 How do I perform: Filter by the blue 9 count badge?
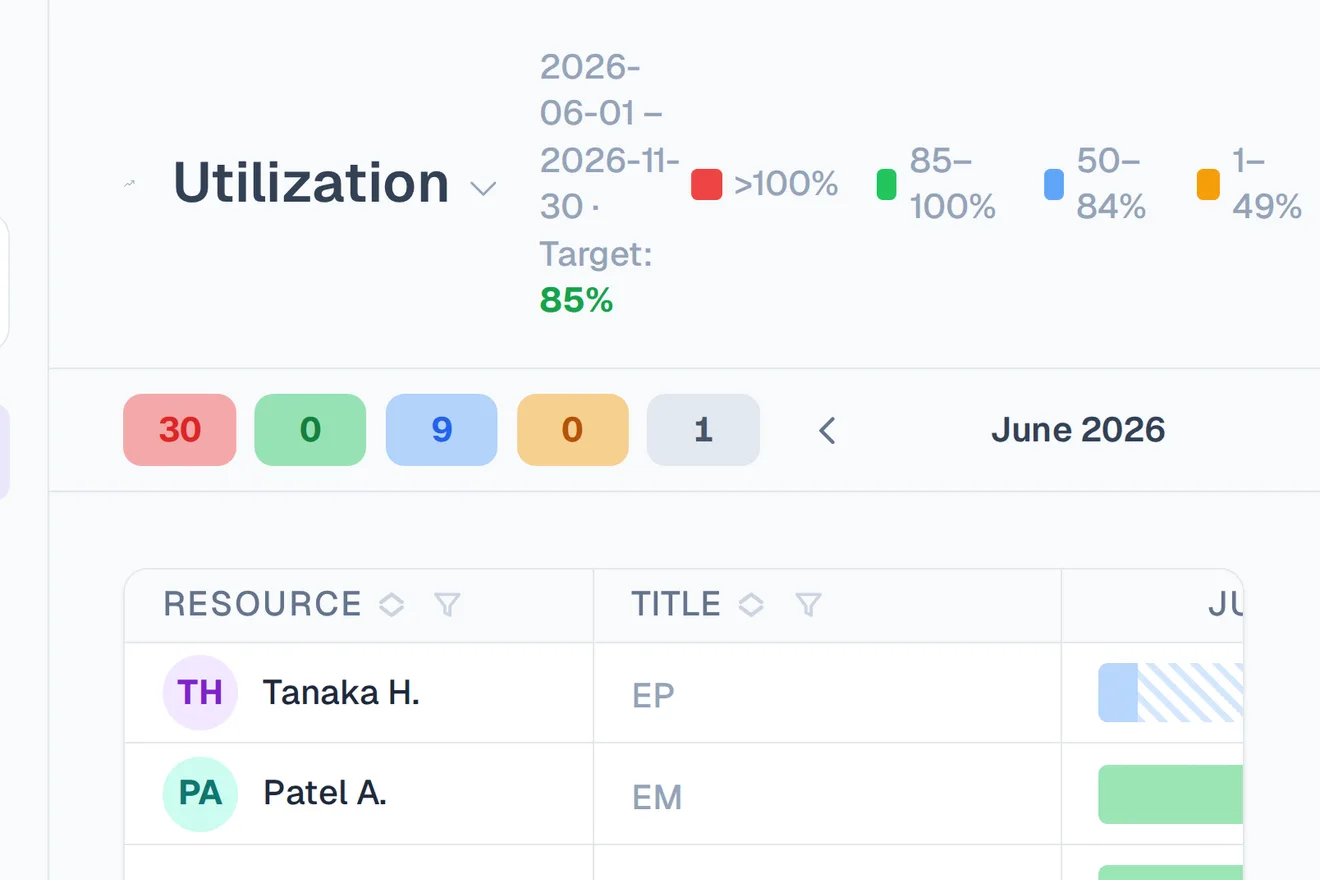441,430
